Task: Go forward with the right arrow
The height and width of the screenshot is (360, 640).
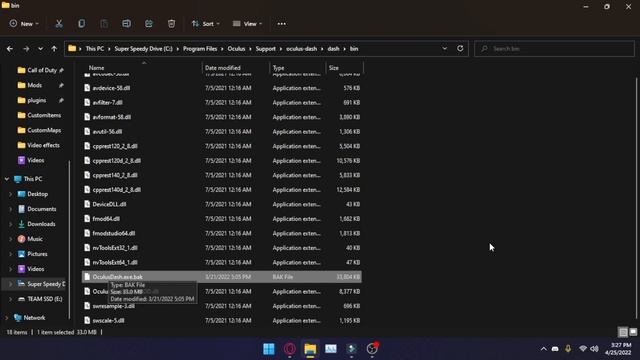Action: click(26, 49)
